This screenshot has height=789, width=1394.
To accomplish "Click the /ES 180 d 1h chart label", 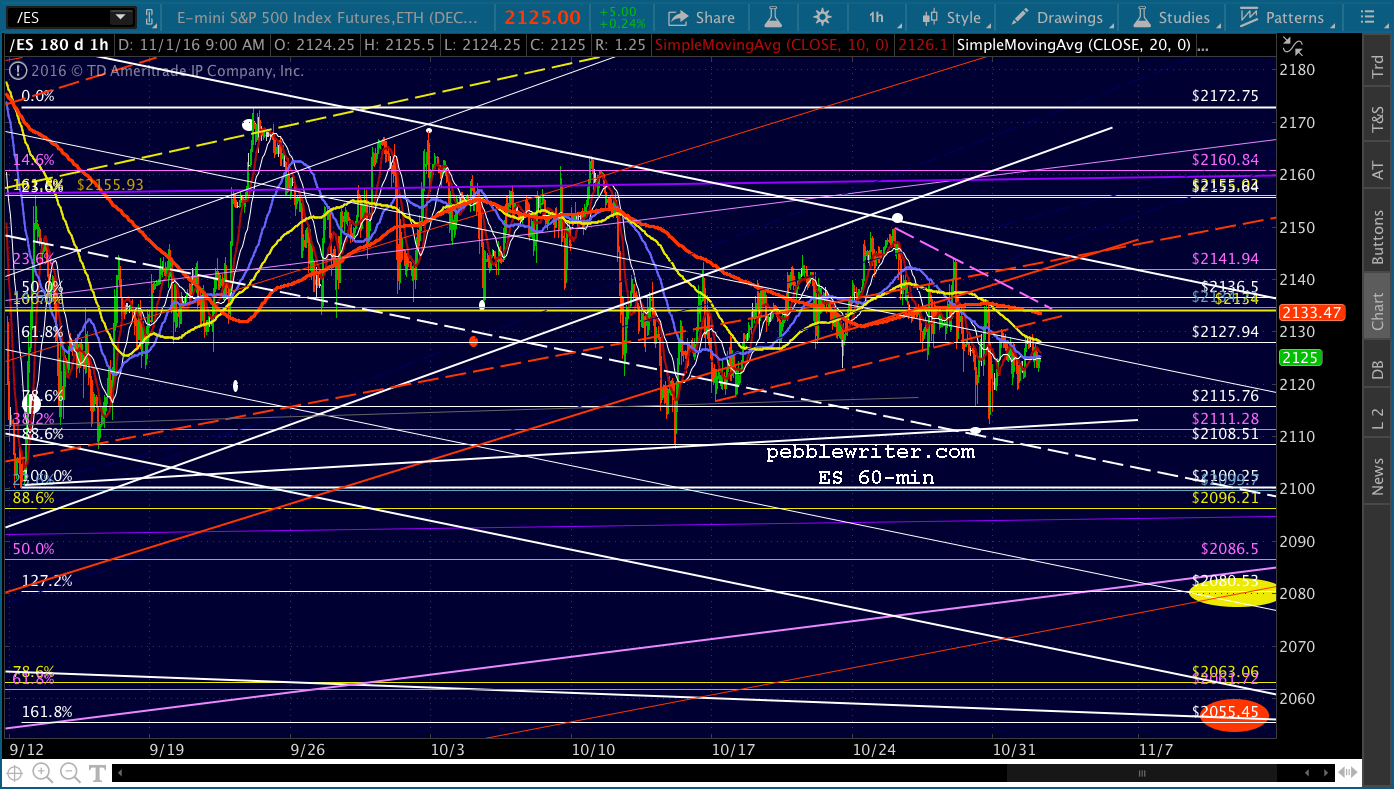I will (x=60, y=44).
